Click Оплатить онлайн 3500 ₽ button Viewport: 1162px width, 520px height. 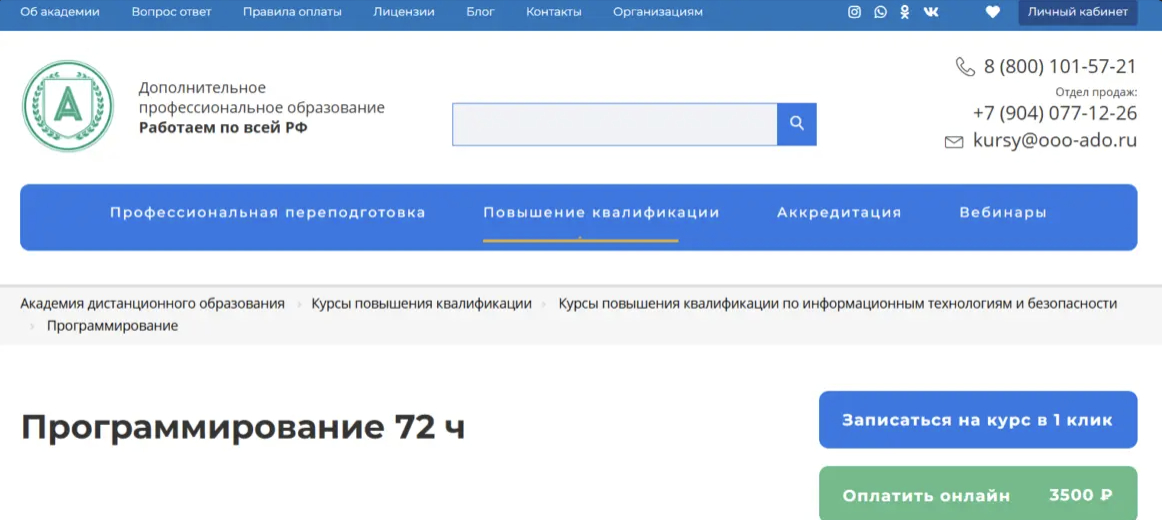(x=977, y=494)
